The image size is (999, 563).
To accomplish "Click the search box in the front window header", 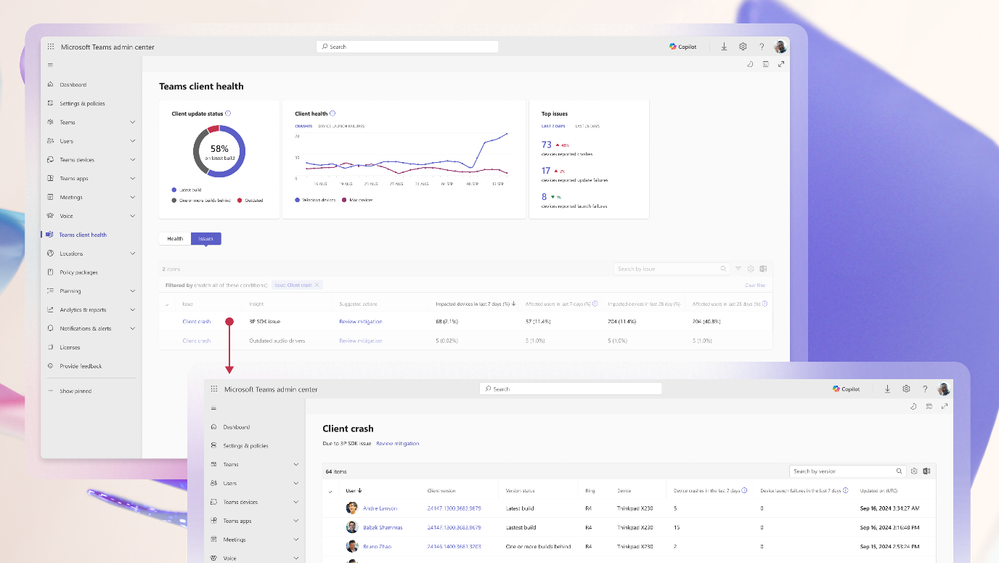I will pos(570,388).
